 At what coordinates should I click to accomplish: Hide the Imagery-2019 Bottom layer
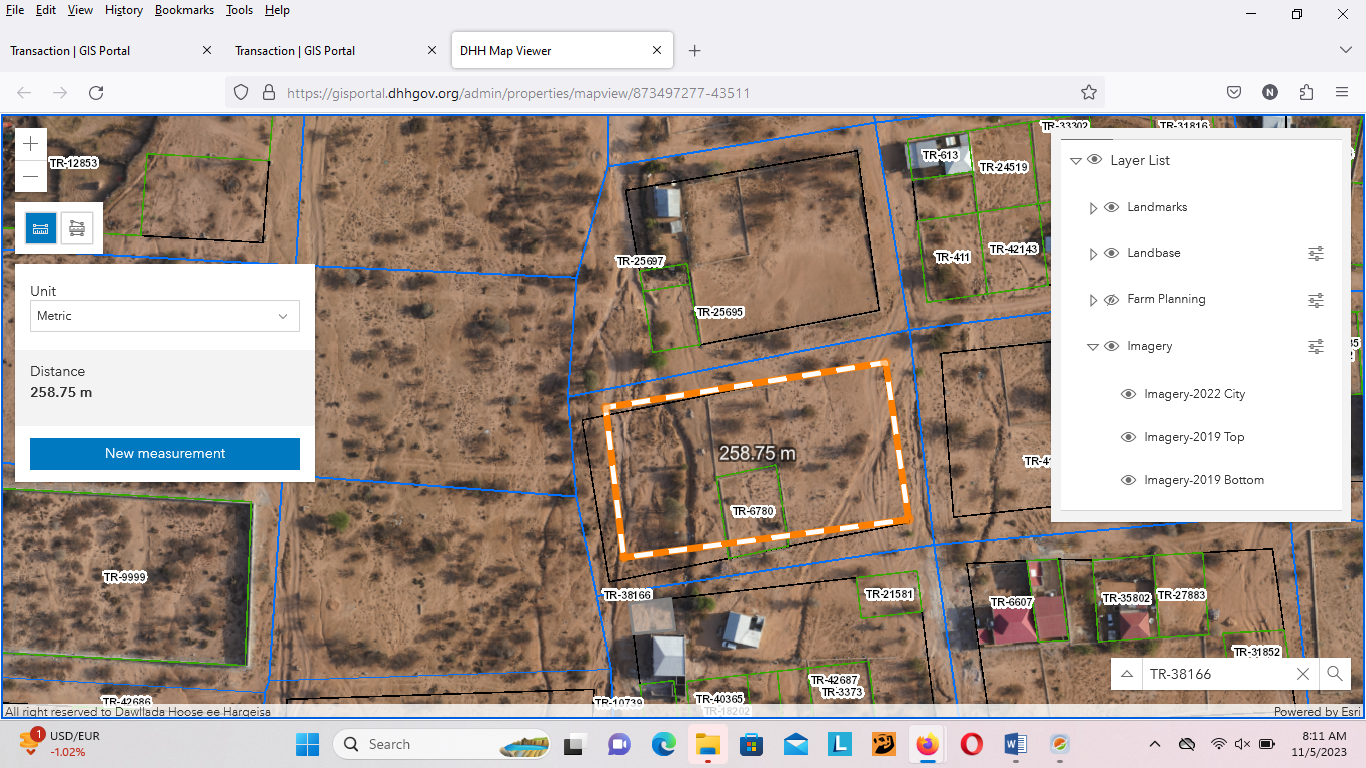[1128, 480]
